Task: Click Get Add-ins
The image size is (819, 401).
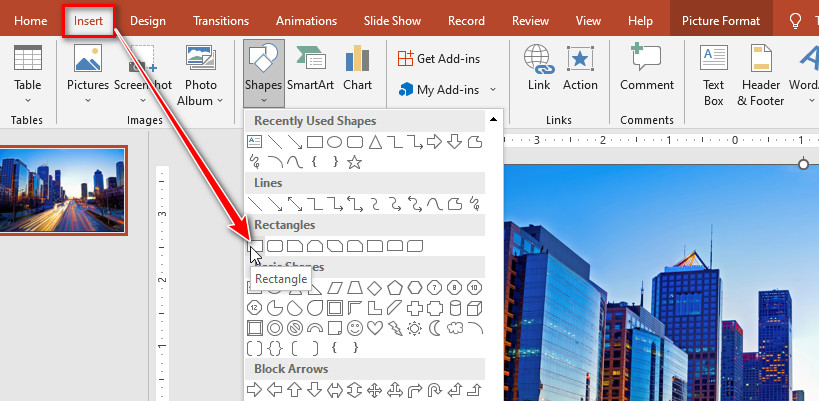Action: [439, 58]
